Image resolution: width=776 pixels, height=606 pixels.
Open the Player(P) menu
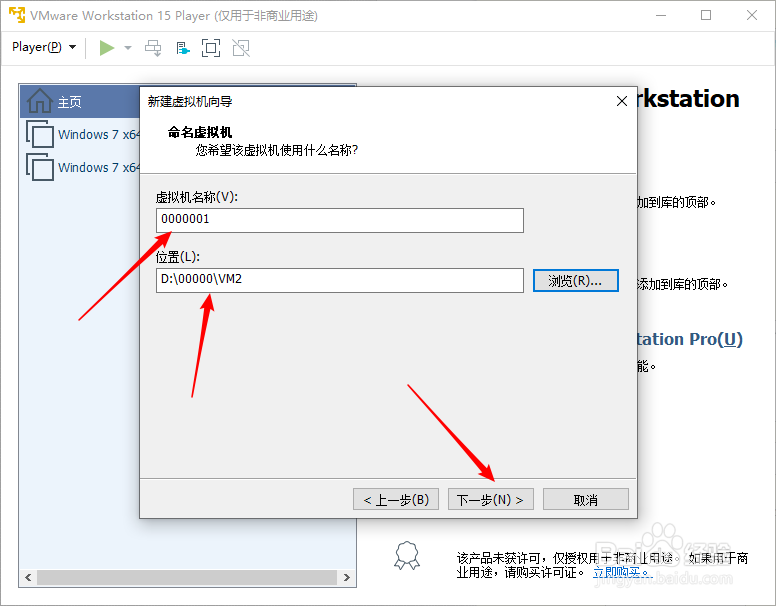[44, 47]
